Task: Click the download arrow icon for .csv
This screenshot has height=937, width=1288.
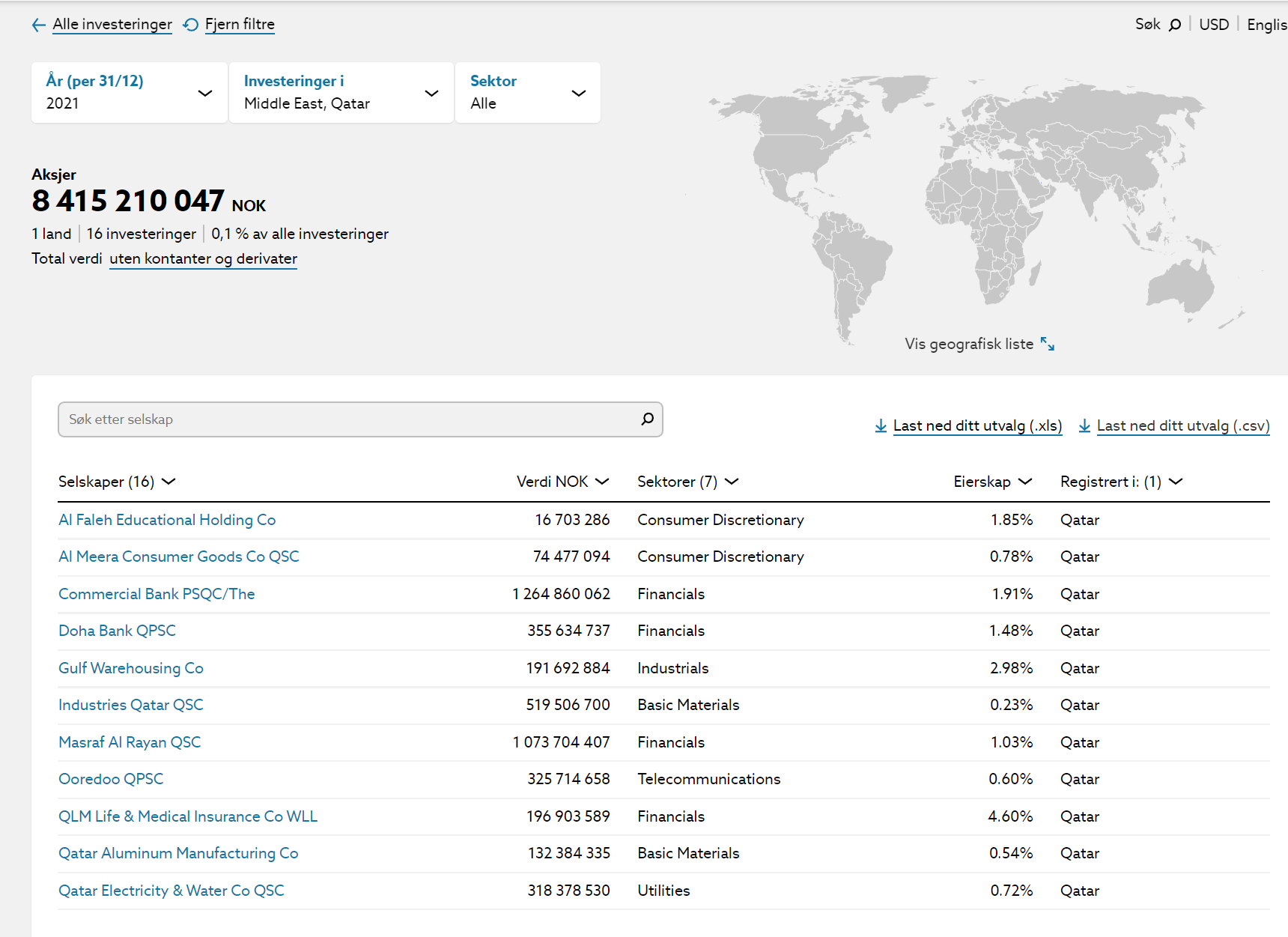Action: pos(1084,426)
